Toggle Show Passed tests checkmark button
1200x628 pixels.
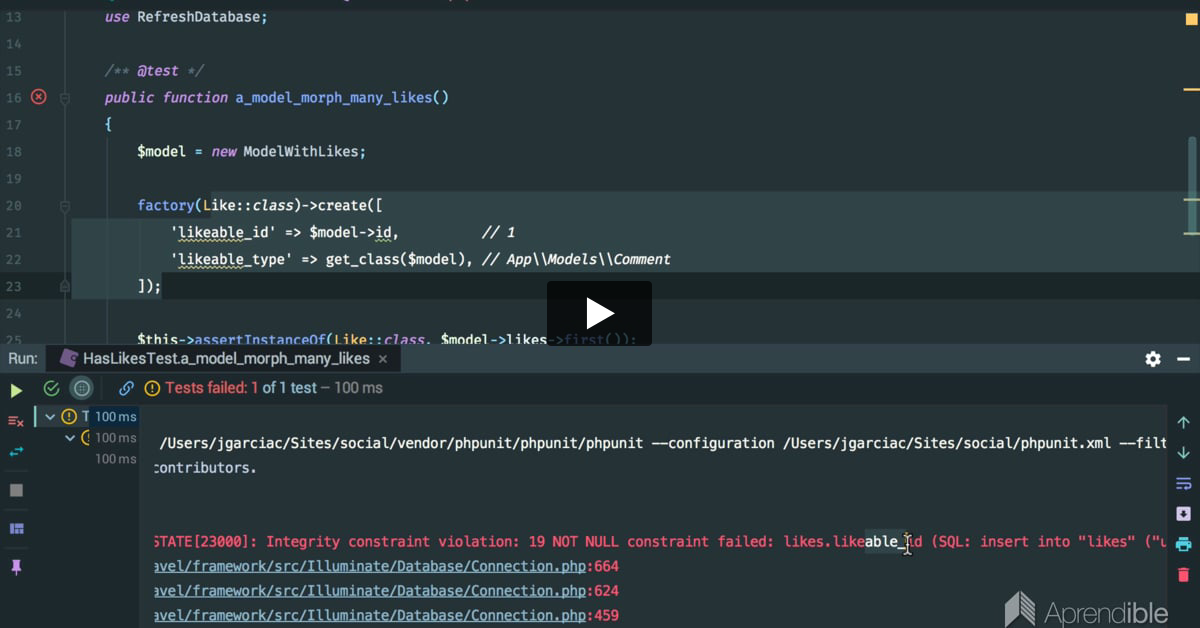coord(51,388)
